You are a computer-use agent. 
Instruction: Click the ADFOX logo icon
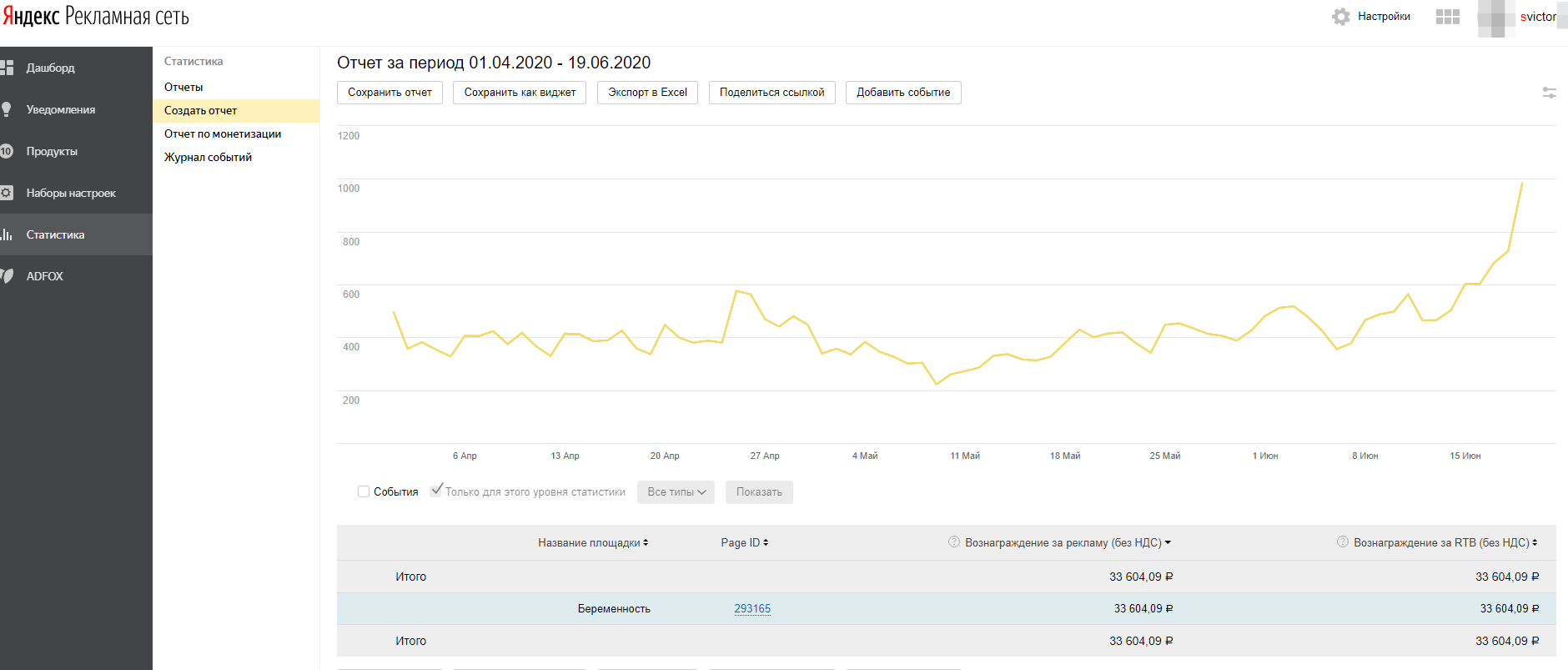[x=7, y=276]
